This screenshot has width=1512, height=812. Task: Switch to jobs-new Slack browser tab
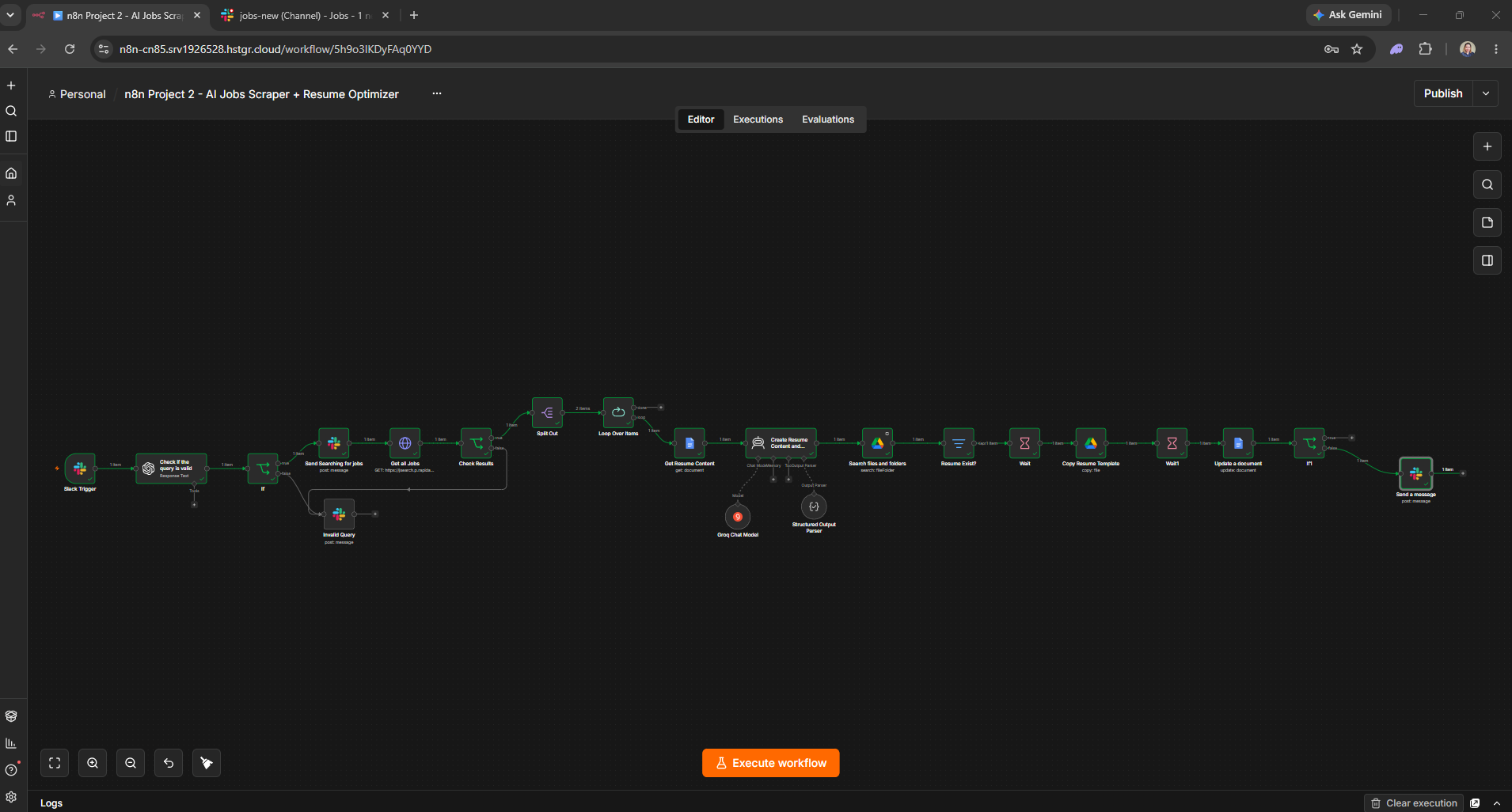[305, 15]
